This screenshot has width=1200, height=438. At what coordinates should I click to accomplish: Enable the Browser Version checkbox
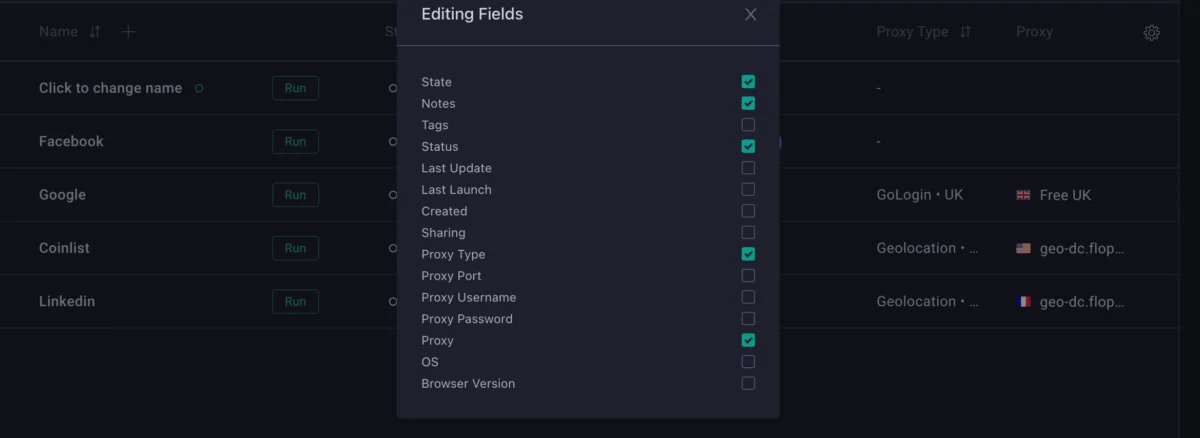[748, 383]
